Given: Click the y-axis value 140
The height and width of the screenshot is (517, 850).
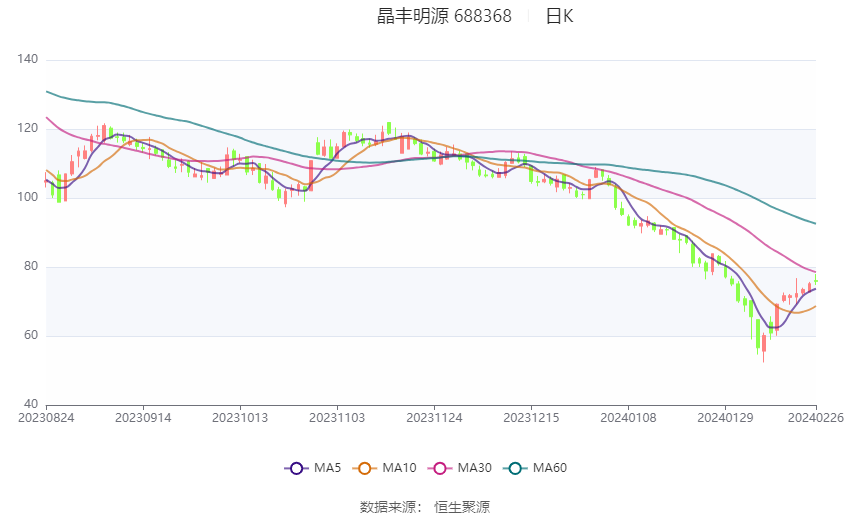Looking at the screenshot, I should click(x=28, y=59).
